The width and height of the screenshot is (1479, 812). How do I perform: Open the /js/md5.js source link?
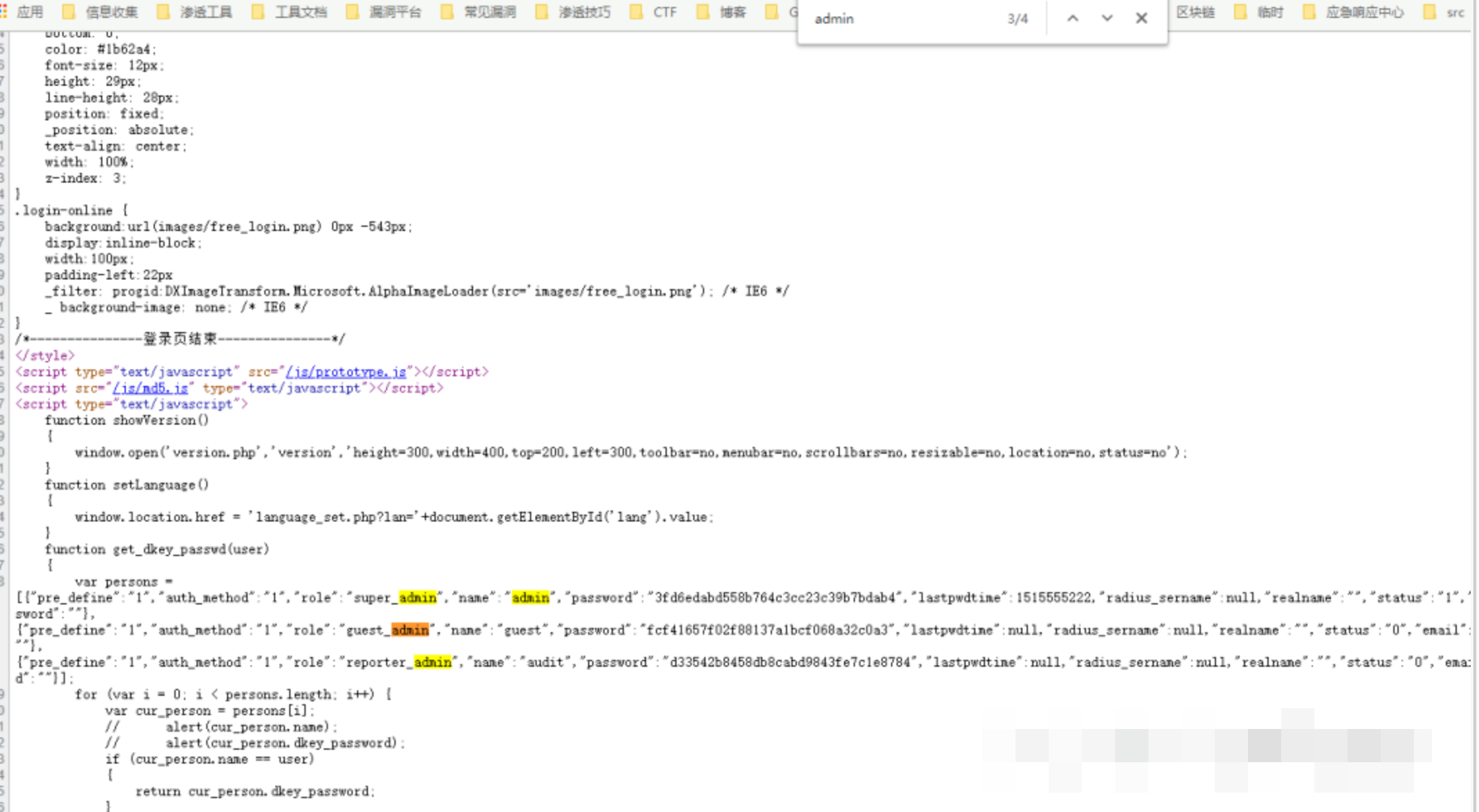150,388
